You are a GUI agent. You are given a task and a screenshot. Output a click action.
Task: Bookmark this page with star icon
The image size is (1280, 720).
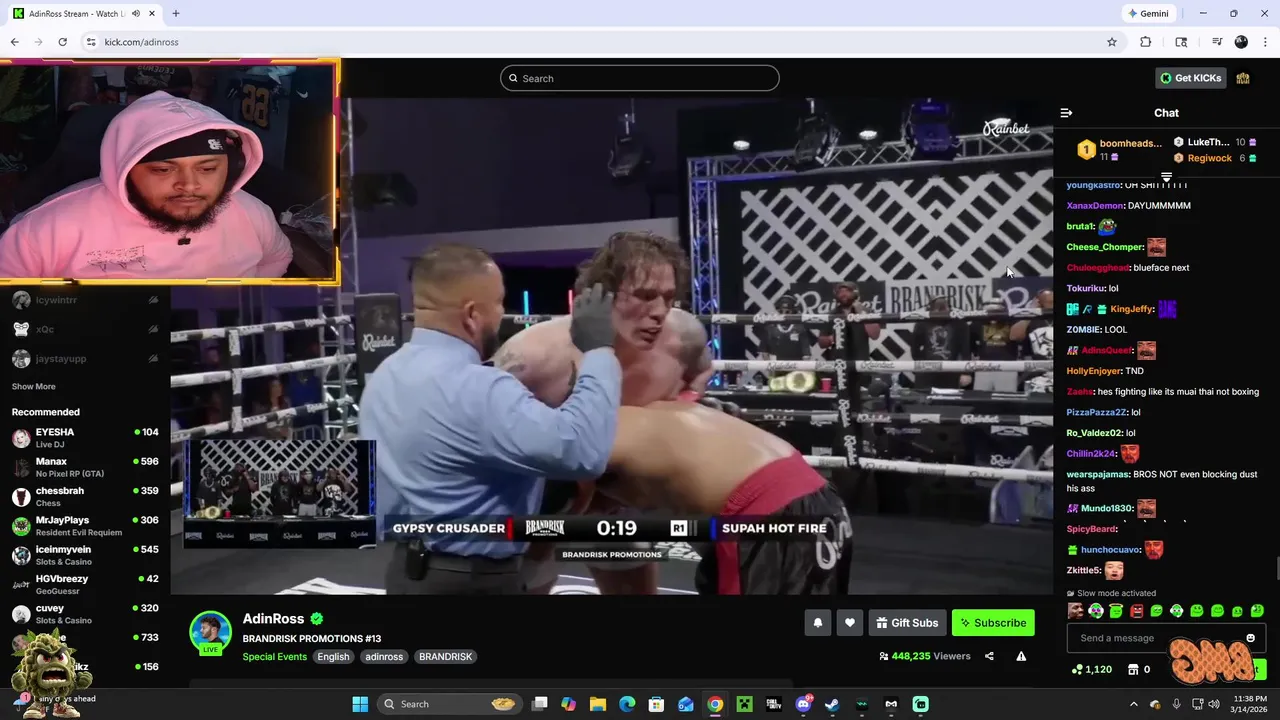(x=1111, y=42)
